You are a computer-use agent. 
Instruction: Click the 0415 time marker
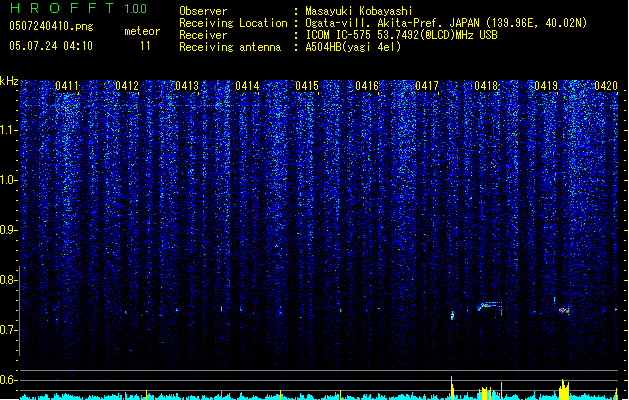pyautogui.click(x=307, y=86)
